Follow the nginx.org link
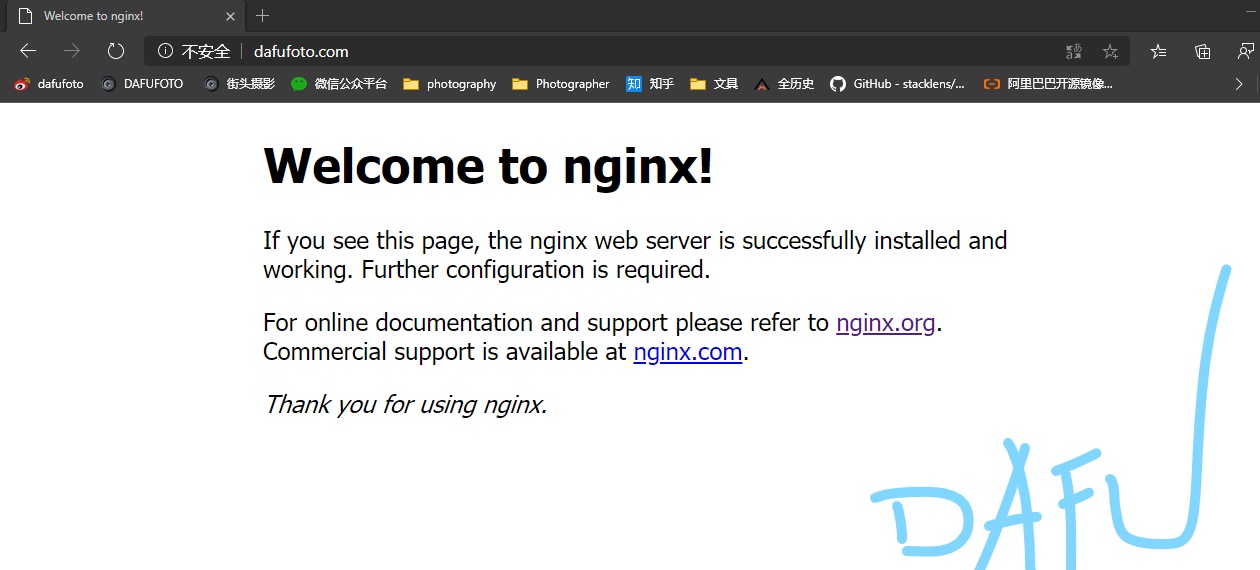Image resolution: width=1260 pixels, height=570 pixels. click(885, 323)
